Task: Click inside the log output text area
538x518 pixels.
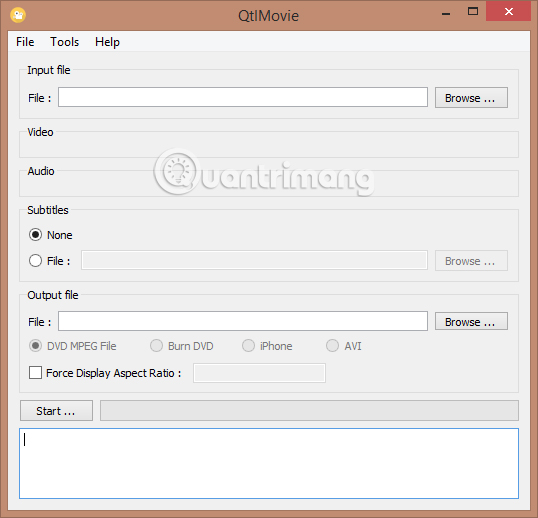Action: [x=269, y=463]
